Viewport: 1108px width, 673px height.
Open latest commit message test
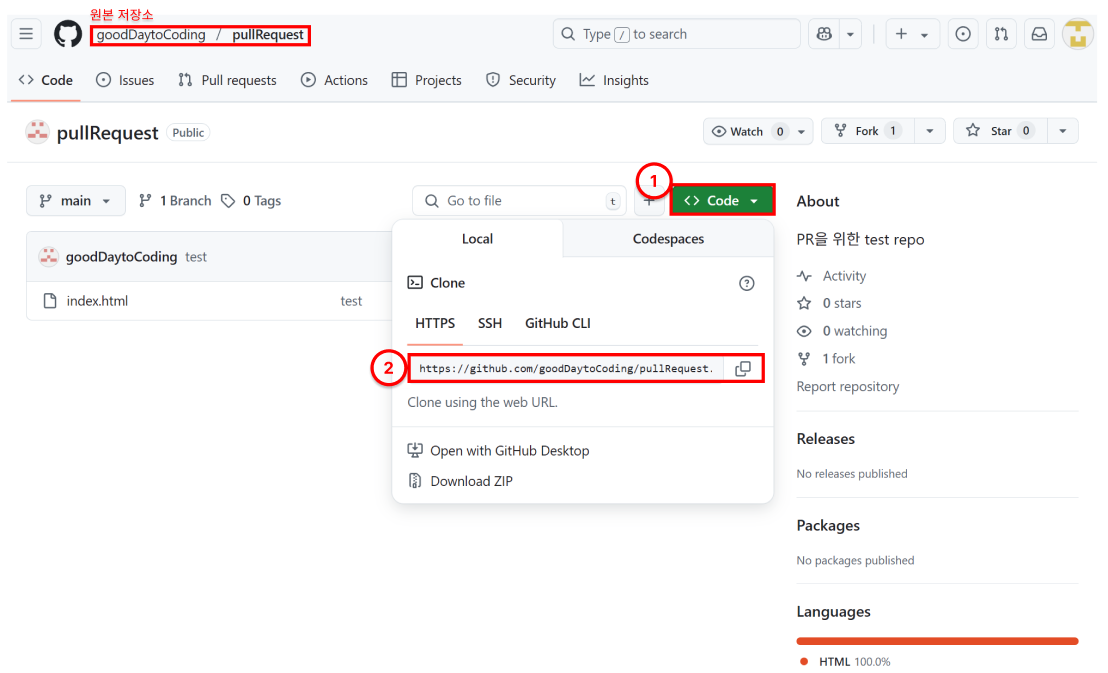click(196, 257)
